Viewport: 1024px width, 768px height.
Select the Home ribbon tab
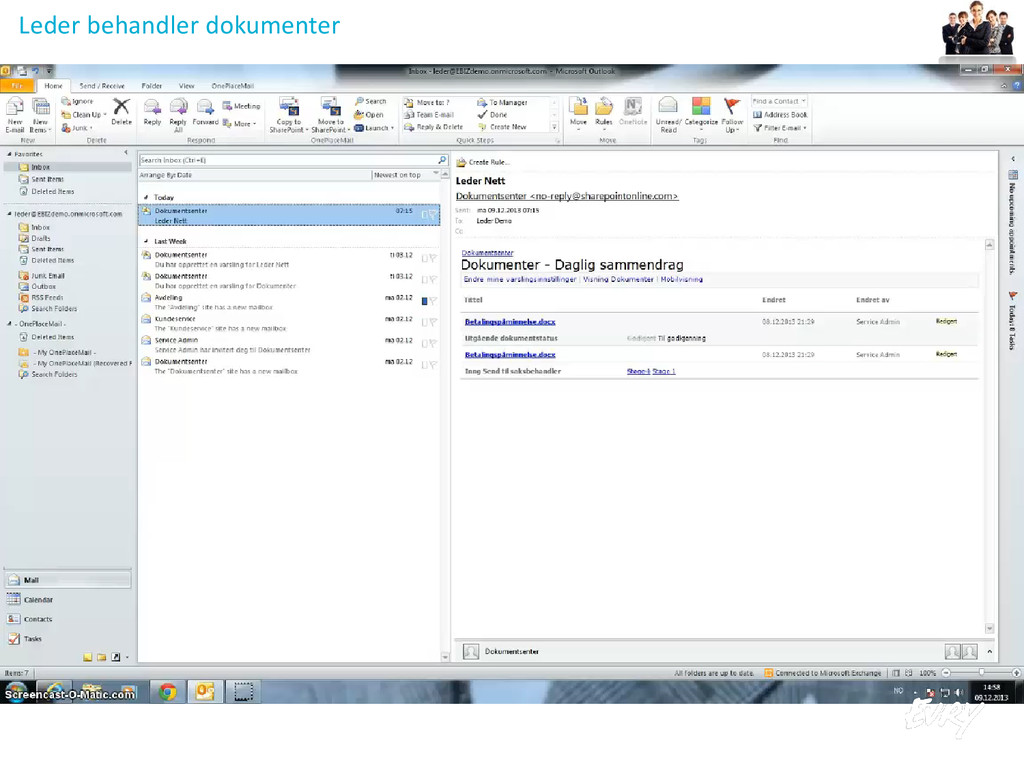(x=54, y=86)
